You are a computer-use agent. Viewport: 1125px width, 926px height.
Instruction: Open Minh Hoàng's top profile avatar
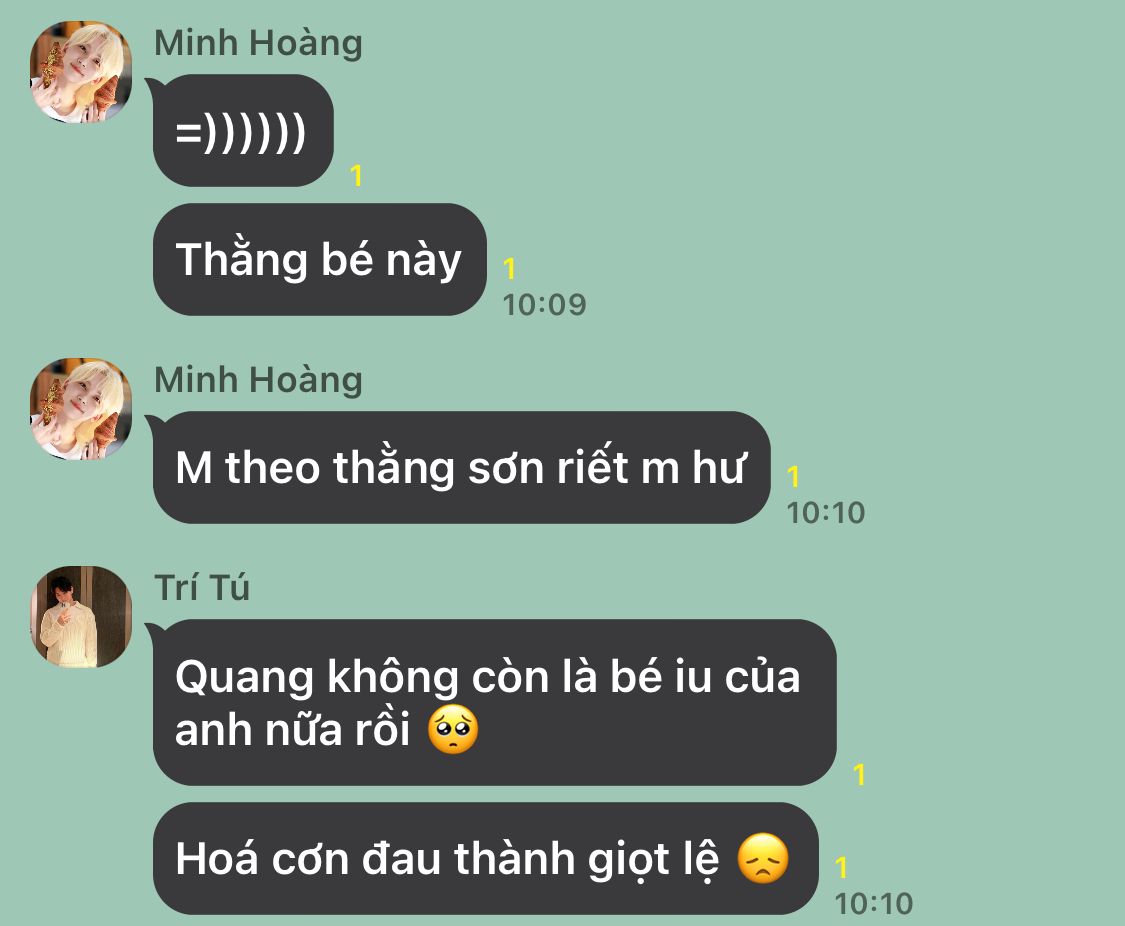coord(81,72)
